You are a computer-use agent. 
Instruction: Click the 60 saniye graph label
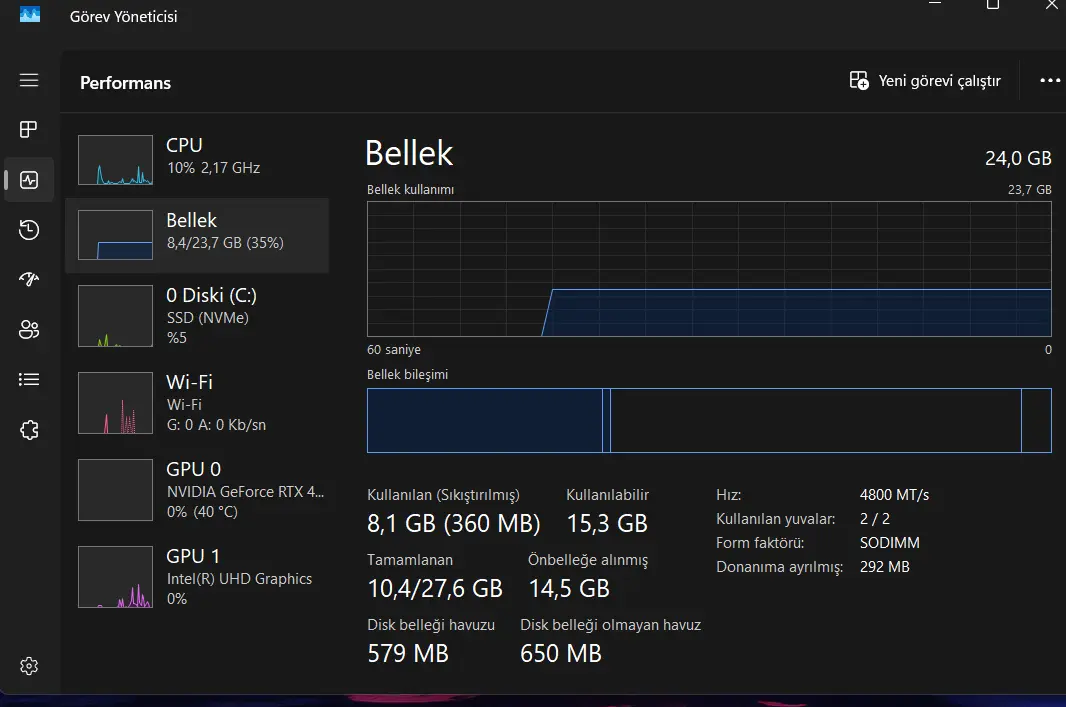pyautogui.click(x=394, y=349)
